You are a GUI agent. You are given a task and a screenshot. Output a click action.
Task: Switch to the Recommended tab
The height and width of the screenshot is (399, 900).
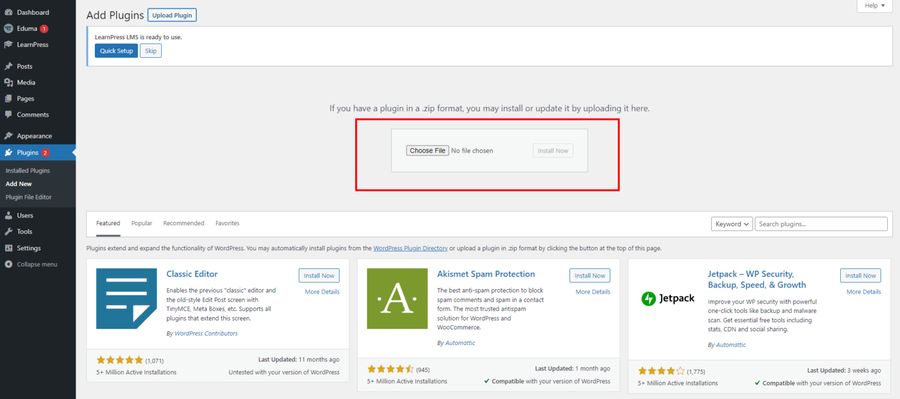pos(184,223)
